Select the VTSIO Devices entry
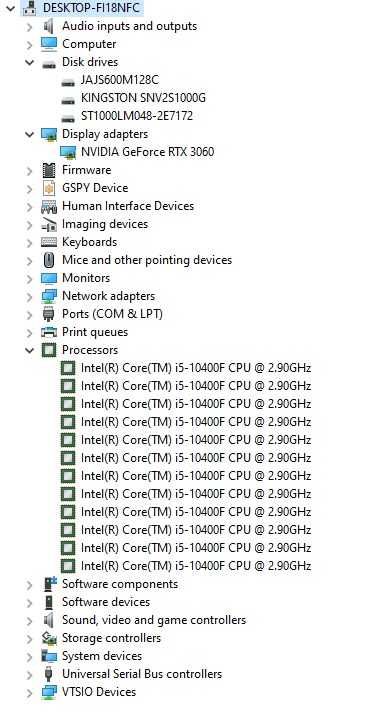379x713 pixels. [99, 692]
